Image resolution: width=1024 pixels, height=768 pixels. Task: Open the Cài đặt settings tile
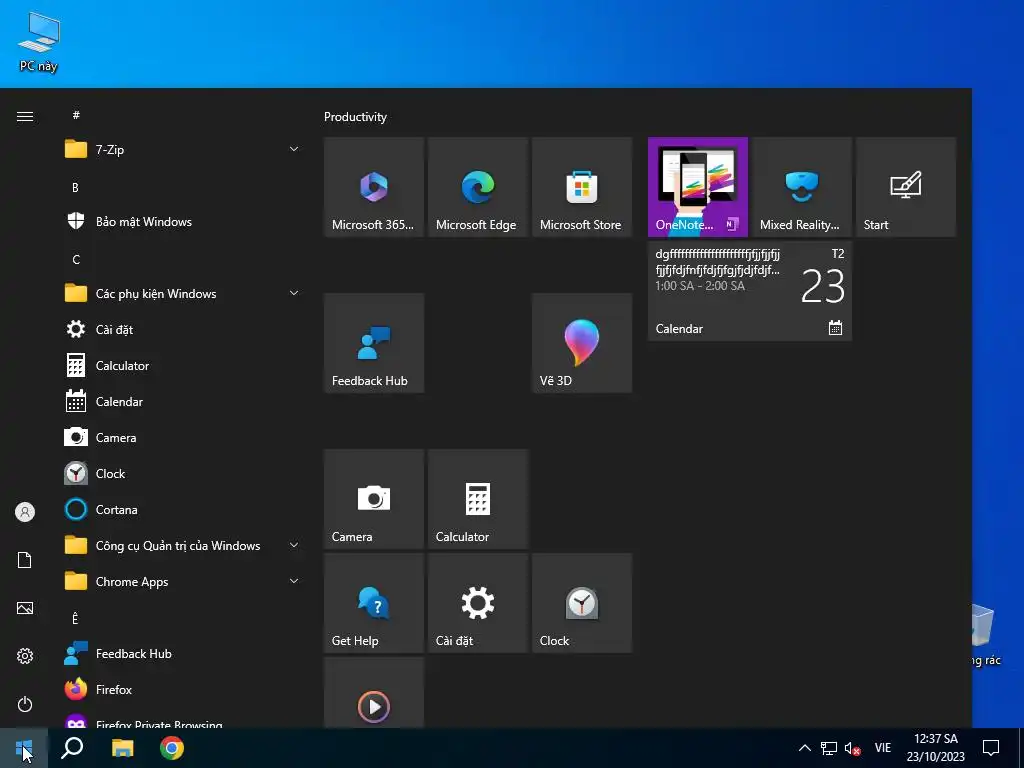point(477,603)
